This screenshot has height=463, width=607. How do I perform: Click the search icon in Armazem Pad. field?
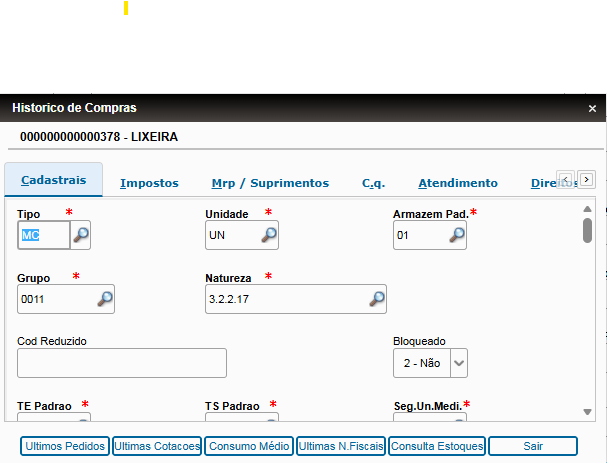click(456, 235)
